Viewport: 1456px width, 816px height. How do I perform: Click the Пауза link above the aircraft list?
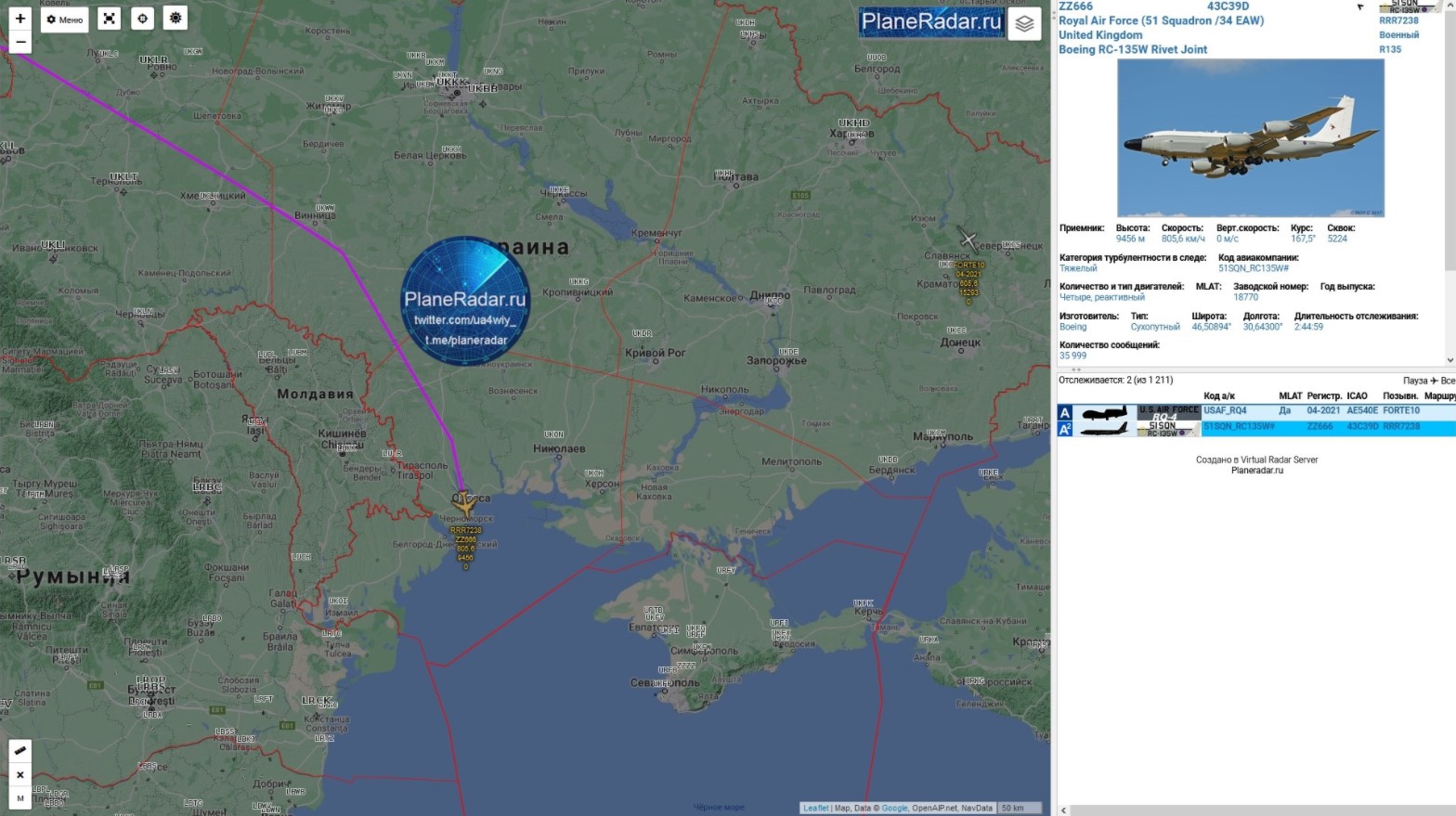(x=1415, y=381)
